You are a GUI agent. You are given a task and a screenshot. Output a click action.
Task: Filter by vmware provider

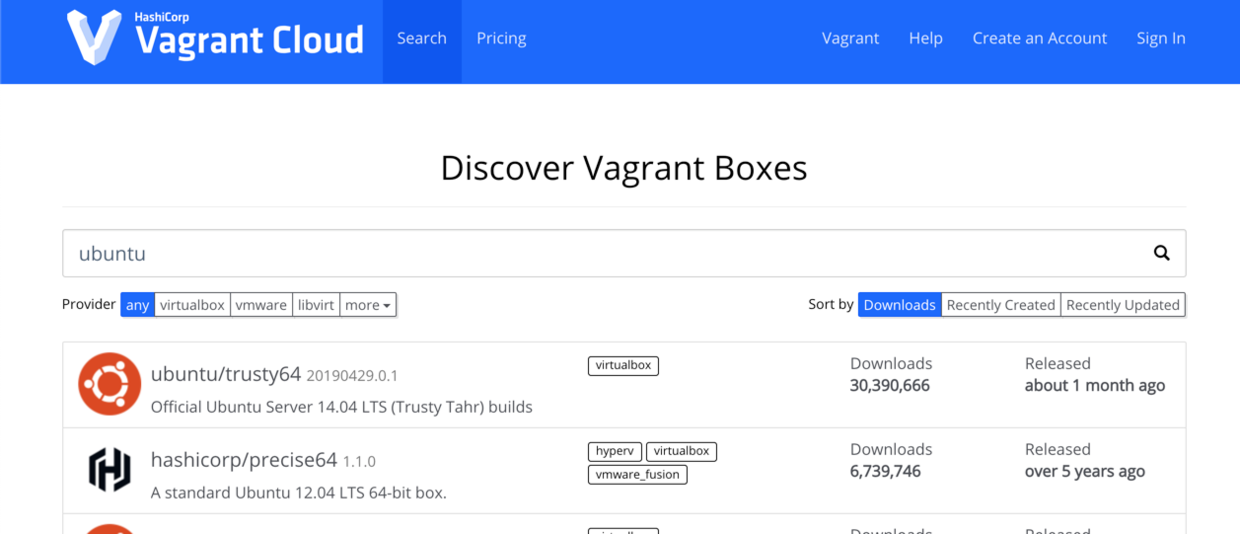(x=261, y=305)
